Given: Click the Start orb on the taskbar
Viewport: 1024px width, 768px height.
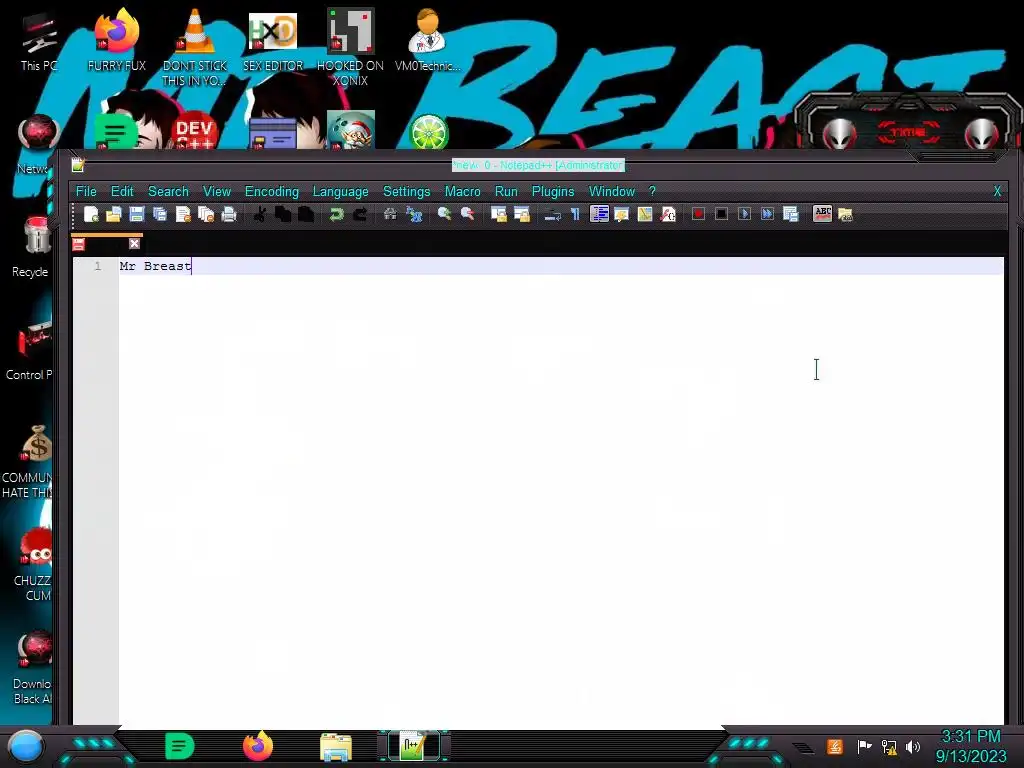Looking at the screenshot, I should [26, 747].
